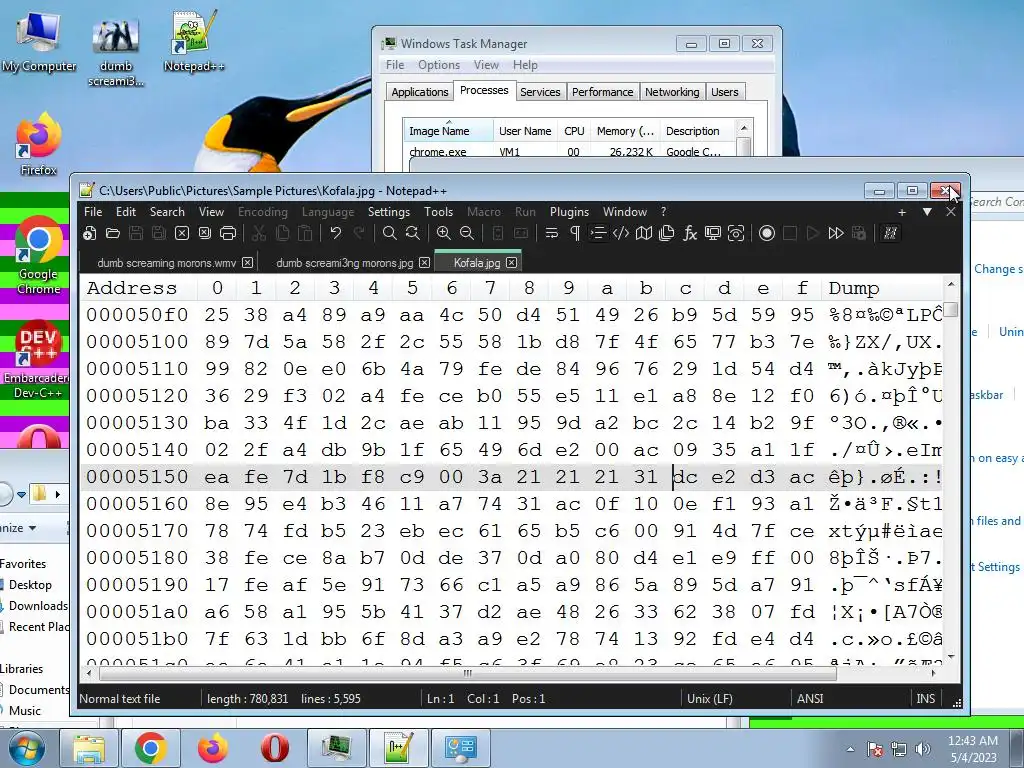
Task: Open Task Manager Services tab
Action: [540, 92]
